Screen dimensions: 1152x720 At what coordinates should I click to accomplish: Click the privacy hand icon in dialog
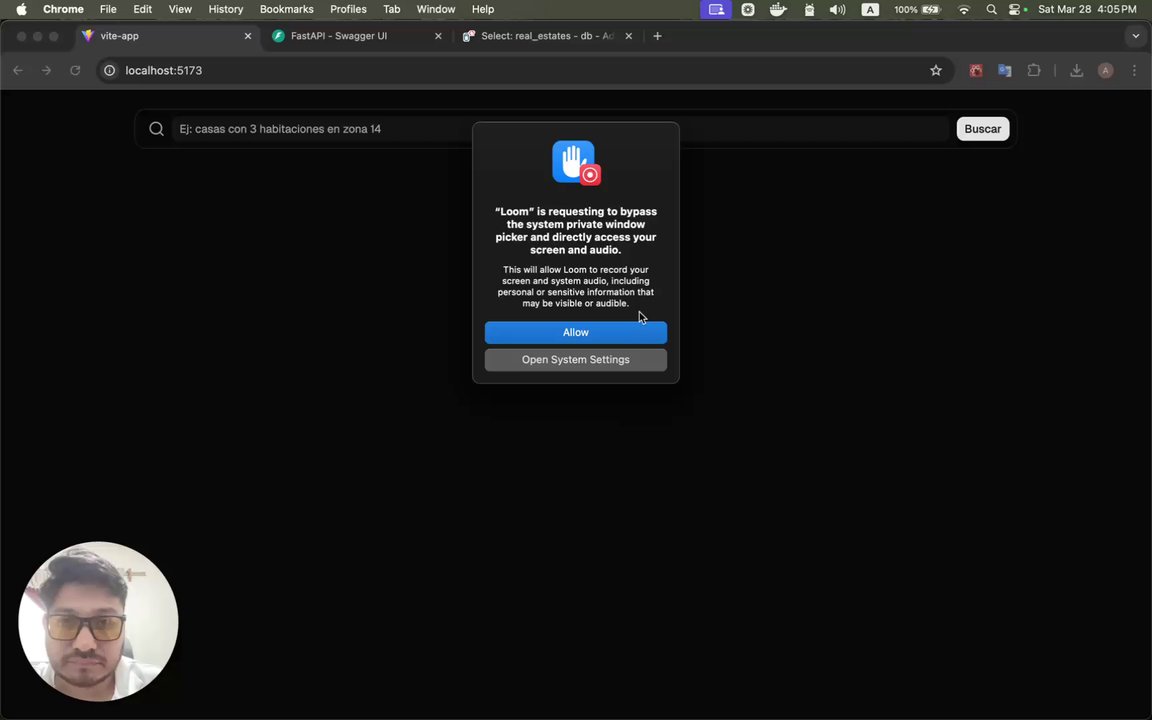pyautogui.click(x=576, y=162)
